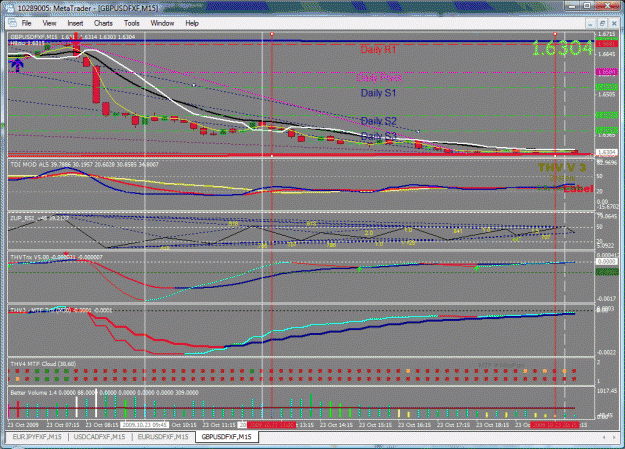Minimize the inner chart window
Viewport: 625px width, 449px height.
click(x=591, y=24)
